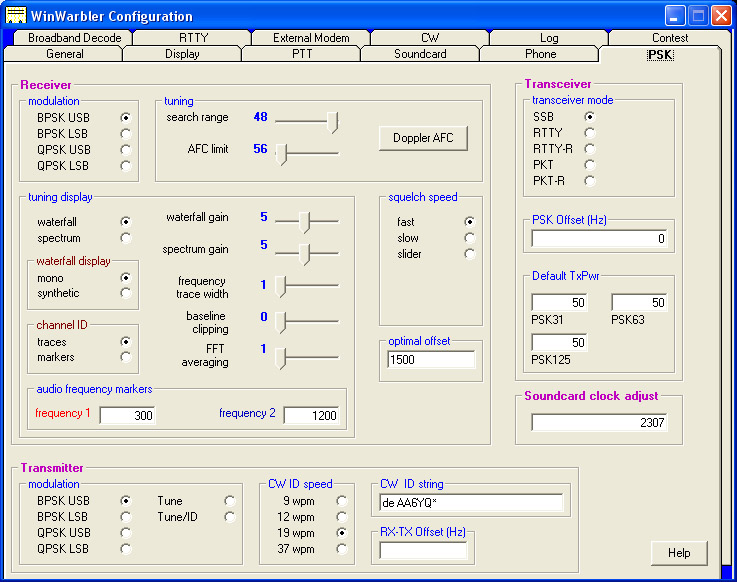Select receiver QPSK USB modulation
This screenshot has height=582, width=737.
(125, 150)
